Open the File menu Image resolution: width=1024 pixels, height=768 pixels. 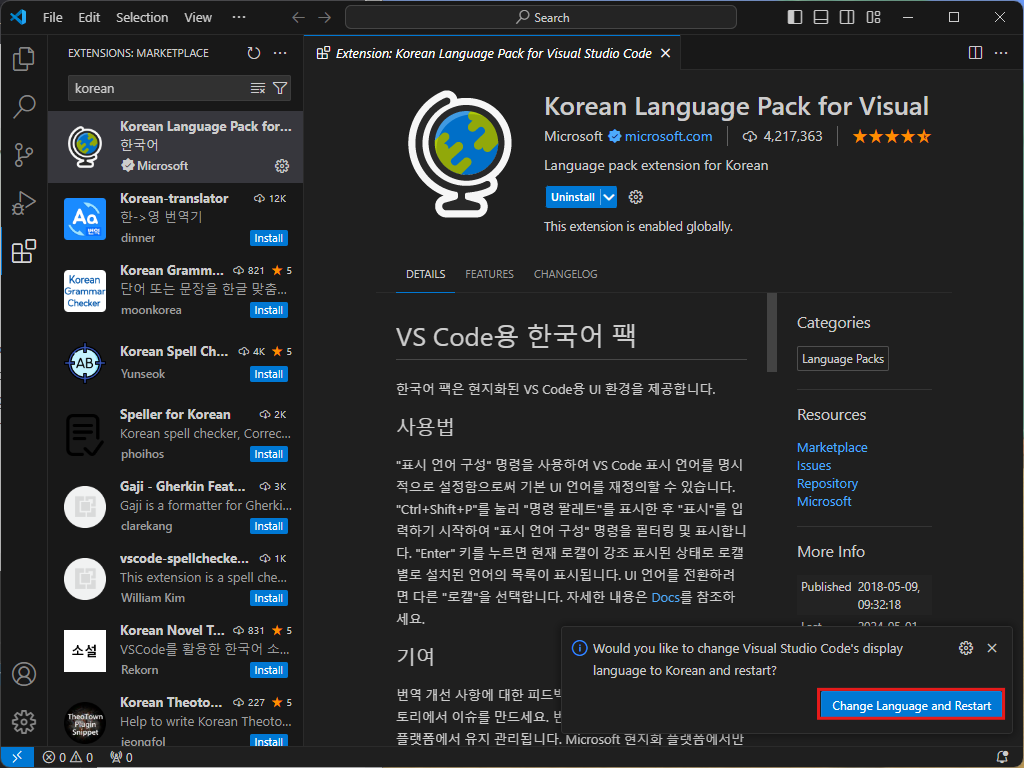[x=52, y=18]
